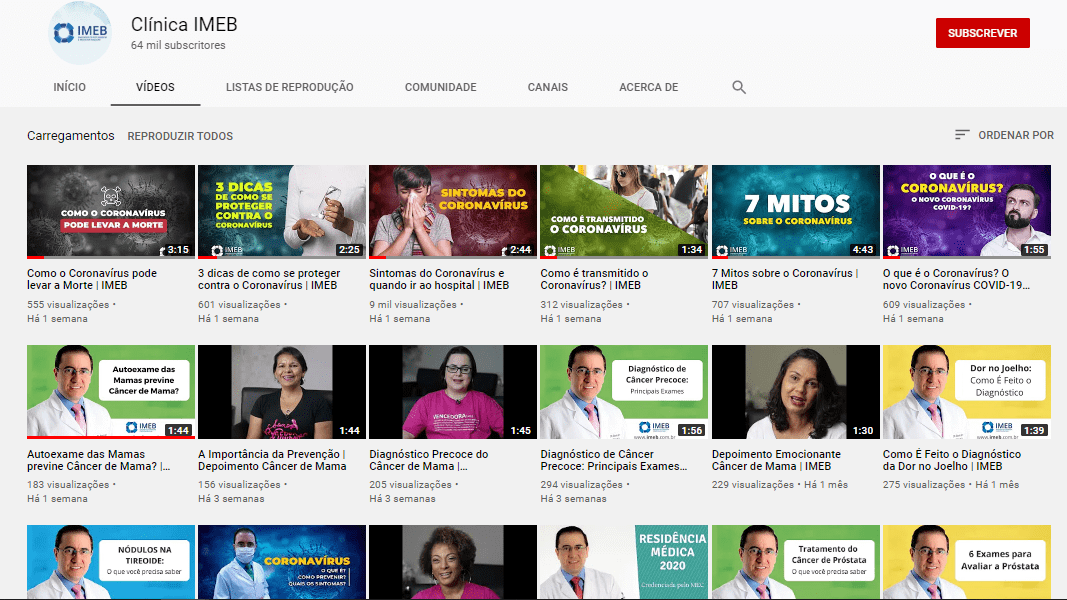
Task: Open the CANAIS tab
Action: [548, 87]
